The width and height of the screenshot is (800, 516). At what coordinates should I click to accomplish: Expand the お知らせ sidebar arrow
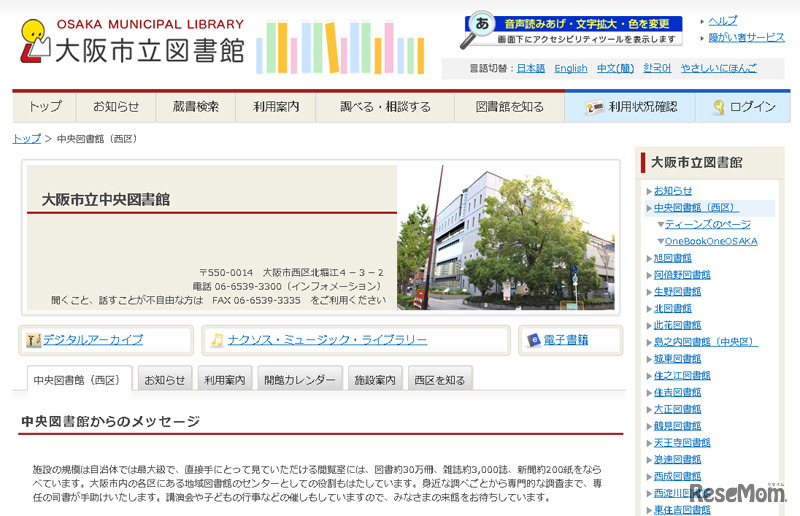tap(649, 191)
